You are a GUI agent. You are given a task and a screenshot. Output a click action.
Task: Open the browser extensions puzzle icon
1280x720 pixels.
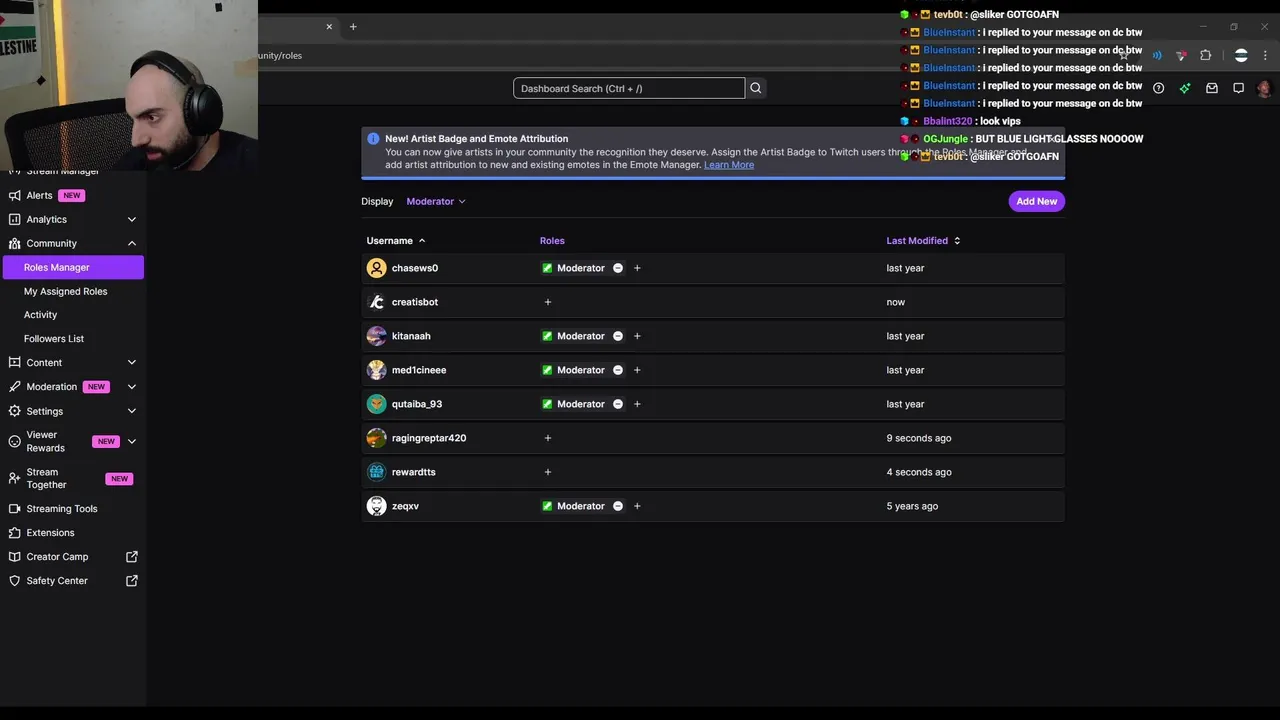pos(1205,55)
